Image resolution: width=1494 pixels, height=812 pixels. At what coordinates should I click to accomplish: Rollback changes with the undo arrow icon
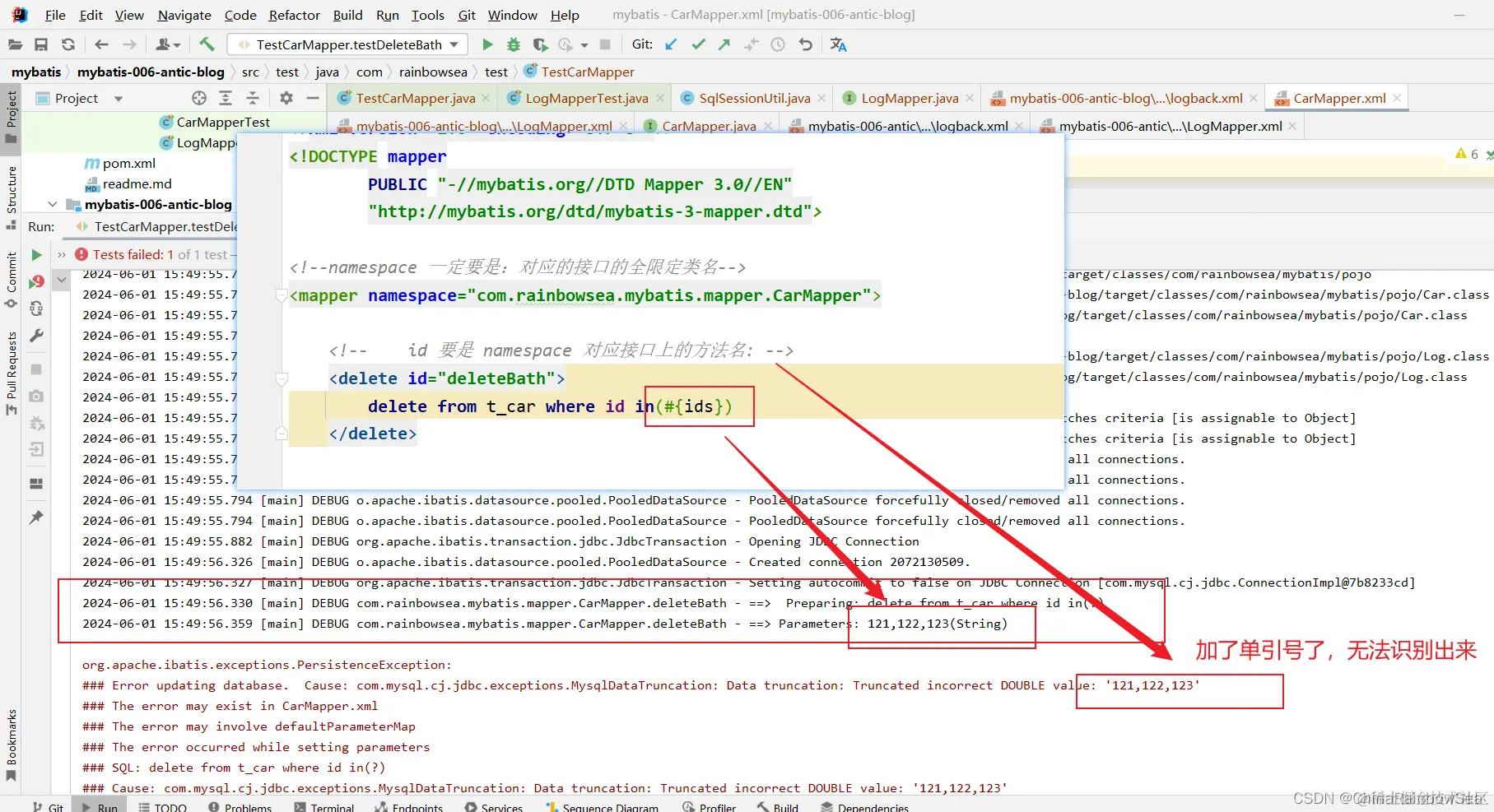pos(805,44)
